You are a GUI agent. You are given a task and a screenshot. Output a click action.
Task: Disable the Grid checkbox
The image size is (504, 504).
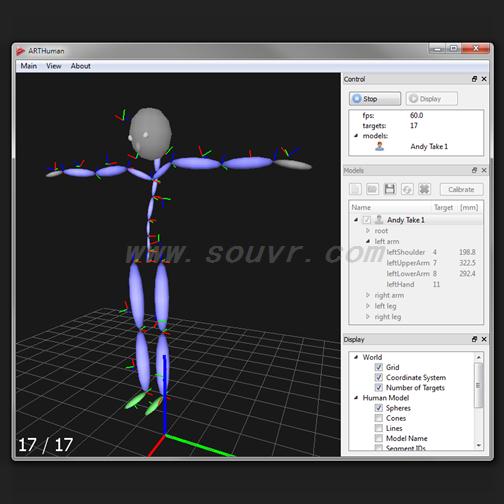(379, 367)
